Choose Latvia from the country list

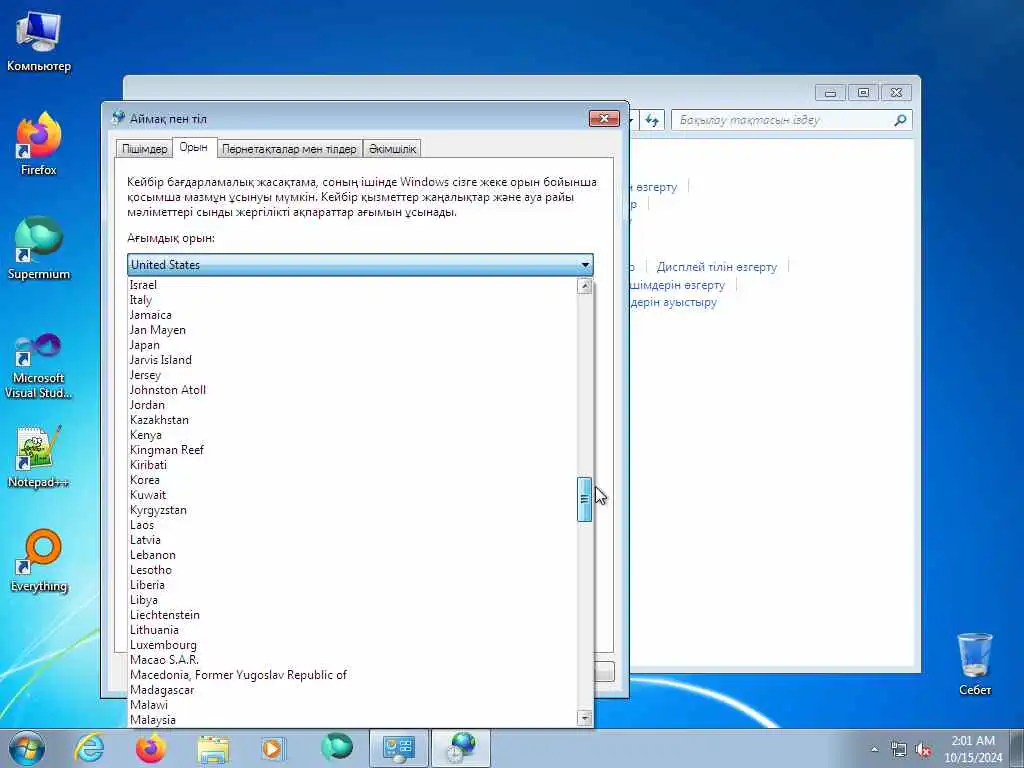(x=353, y=540)
